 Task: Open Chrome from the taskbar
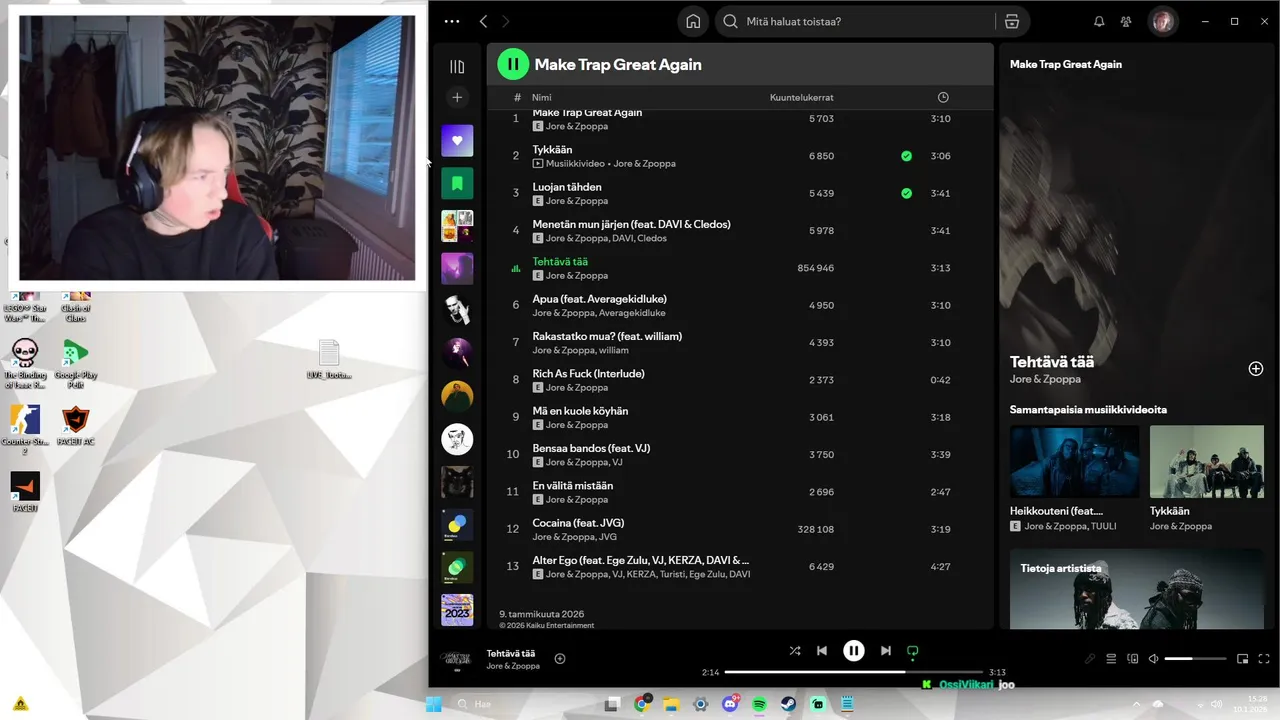(642, 704)
